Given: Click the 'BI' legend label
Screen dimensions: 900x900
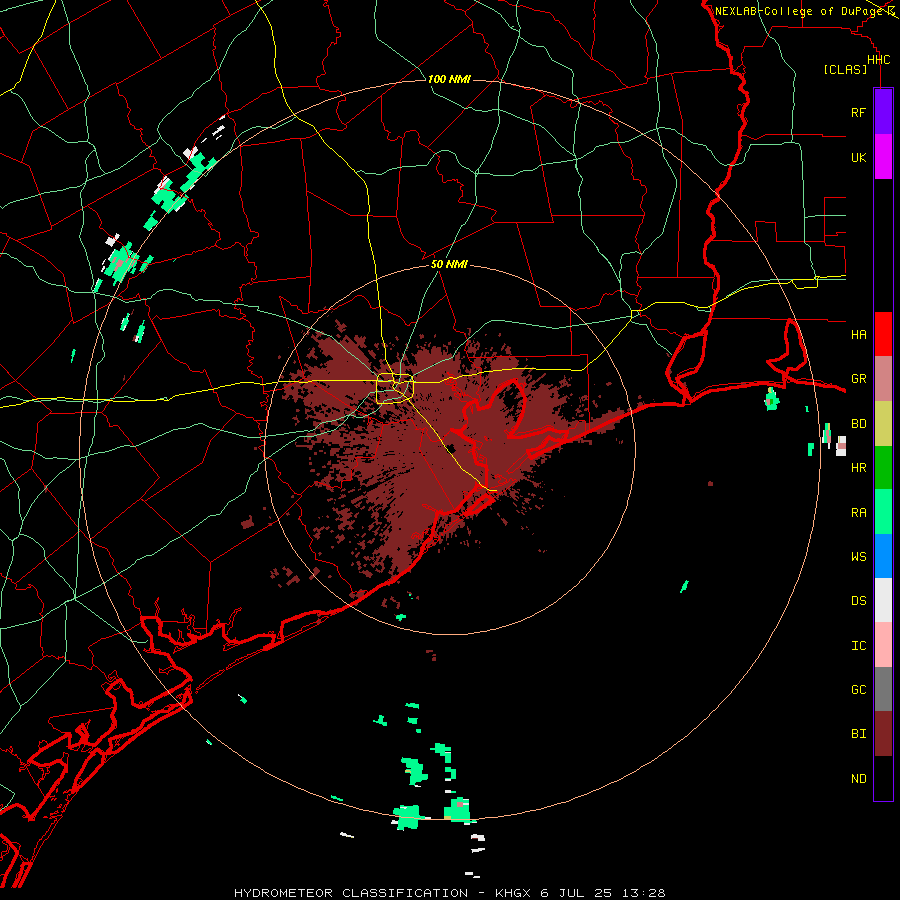Looking at the screenshot, I should [x=858, y=734].
